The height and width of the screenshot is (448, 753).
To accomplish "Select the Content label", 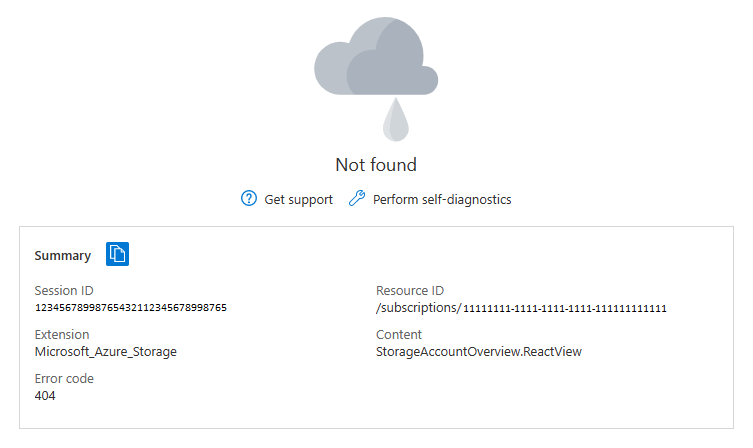I will 399,334.
